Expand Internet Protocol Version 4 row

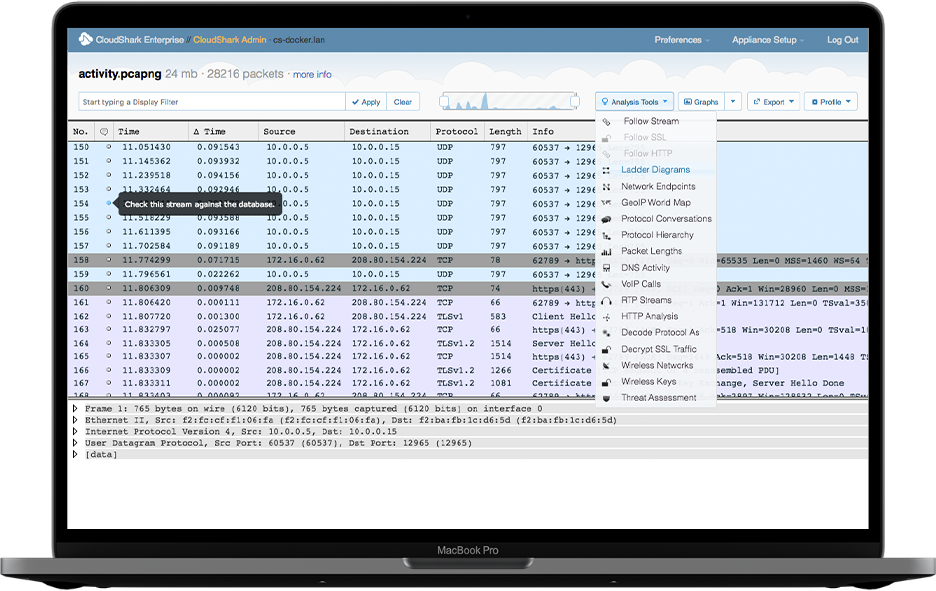coord(75,432)
